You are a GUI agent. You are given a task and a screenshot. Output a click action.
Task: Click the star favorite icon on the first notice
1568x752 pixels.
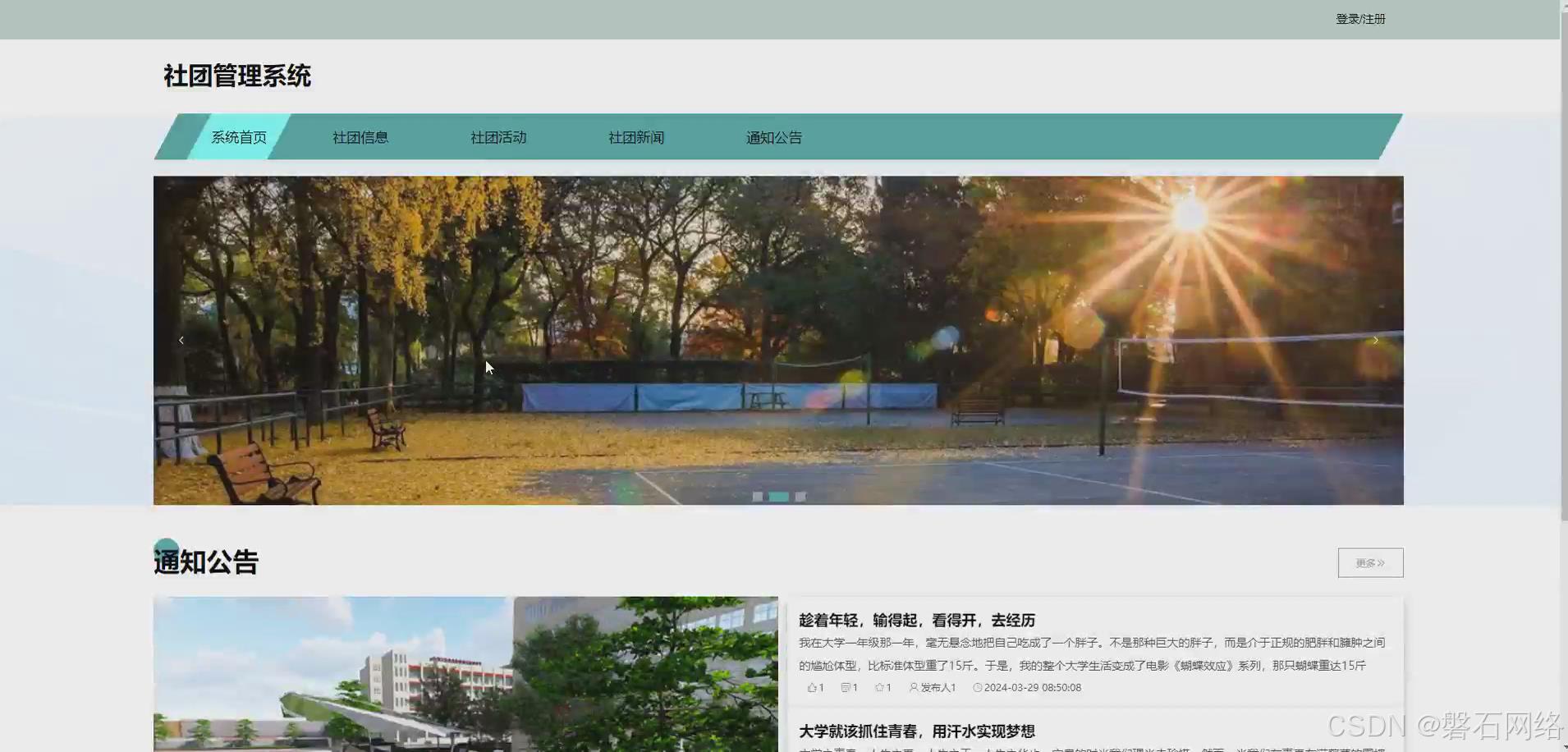click(x=881, y=687)
